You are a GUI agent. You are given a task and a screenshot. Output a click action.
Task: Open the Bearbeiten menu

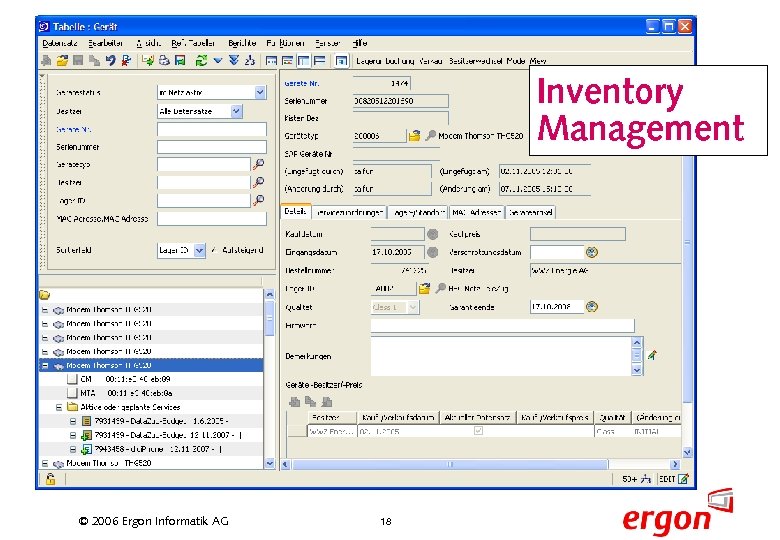[105, 43]
